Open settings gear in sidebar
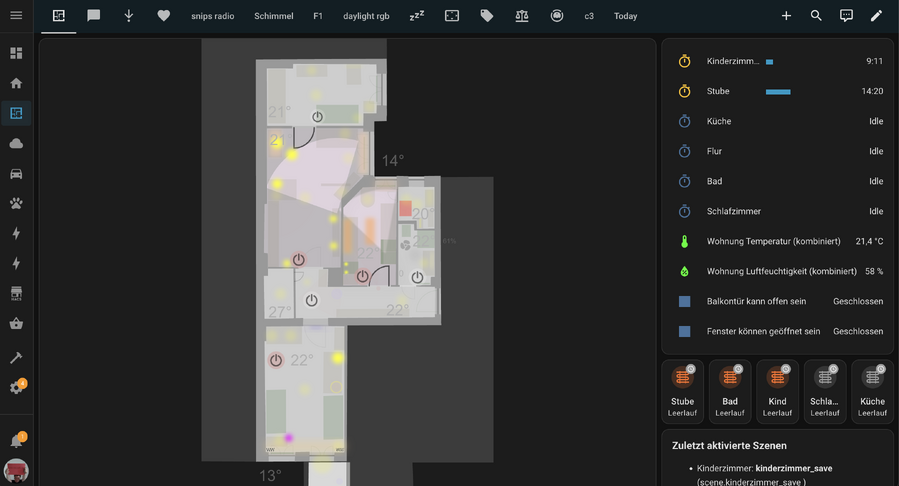Viewport: 899px width, 486px height. click(x=16, y=387)
